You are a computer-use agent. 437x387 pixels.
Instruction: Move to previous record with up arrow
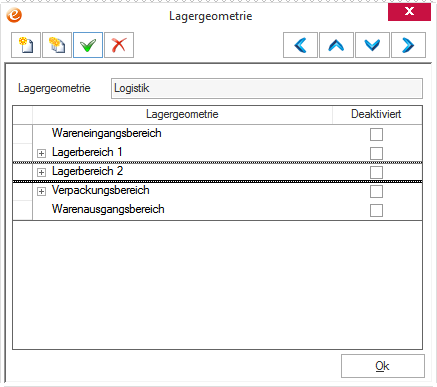pyautogui.click(x=336, y=45)
